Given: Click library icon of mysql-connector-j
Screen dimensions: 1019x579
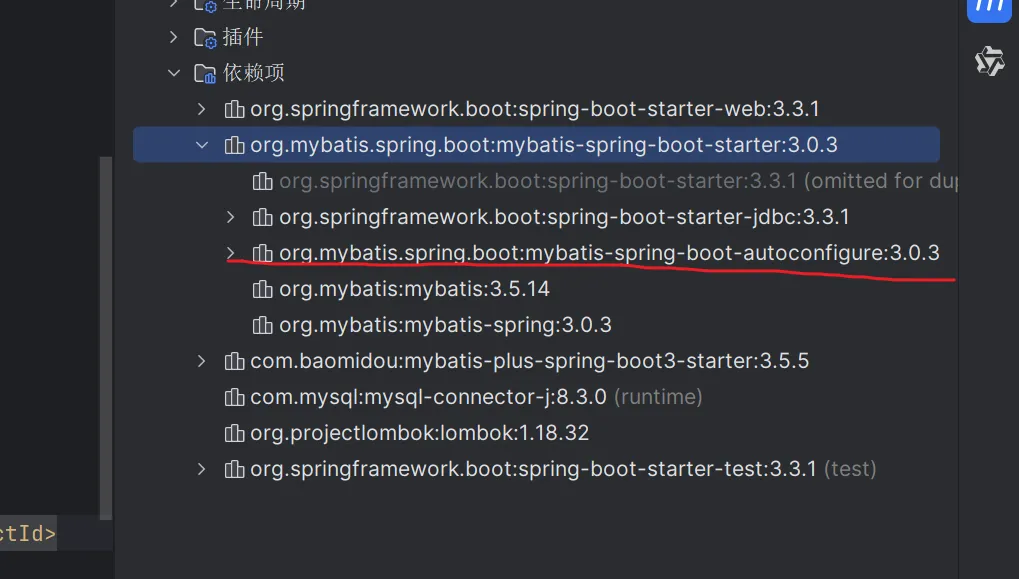Looking at the screenshot, I should (x=234, y=397).
